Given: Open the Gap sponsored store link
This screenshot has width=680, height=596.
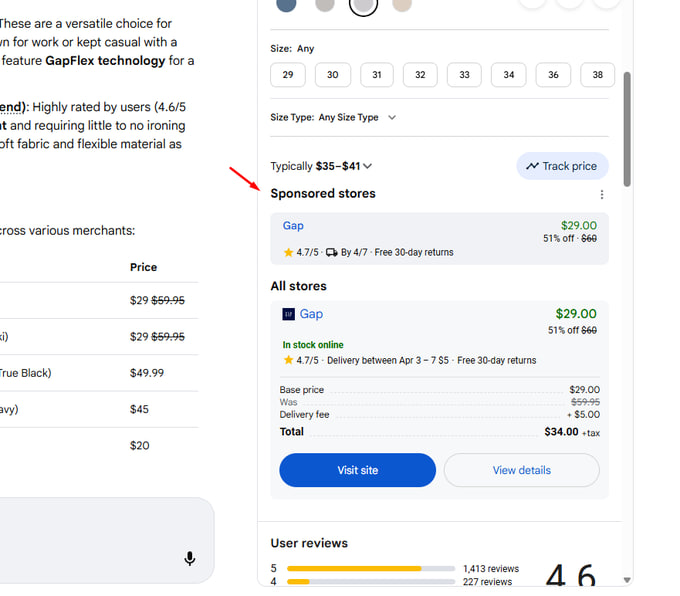Looking at the screenshot, I should 293,226.
